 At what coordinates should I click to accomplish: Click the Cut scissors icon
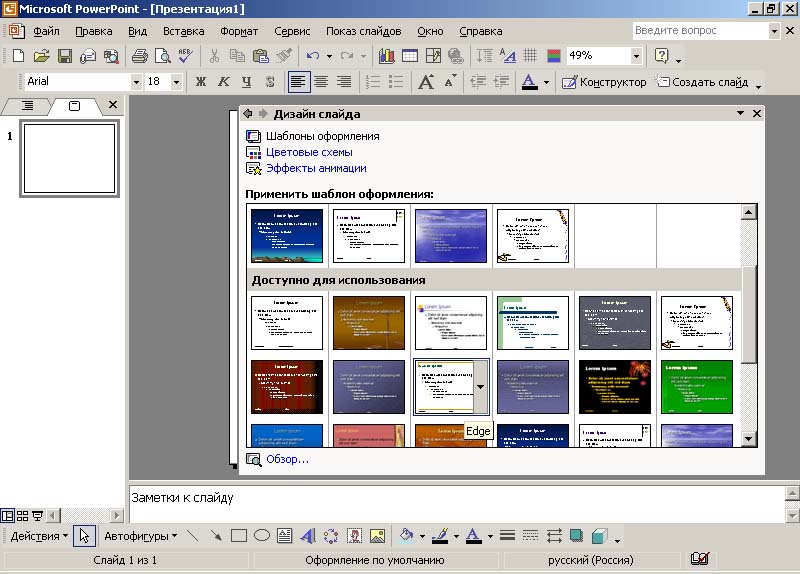coord(214,56)
